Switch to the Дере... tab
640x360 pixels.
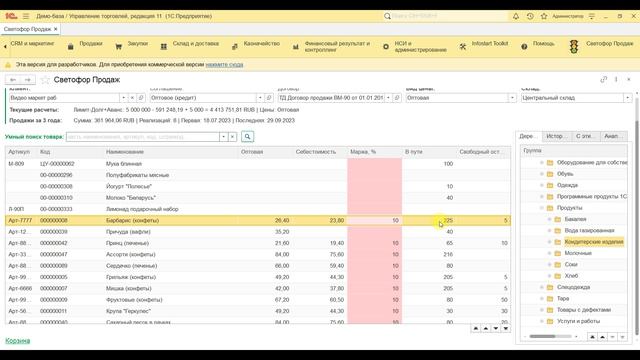tap(529, 136)
